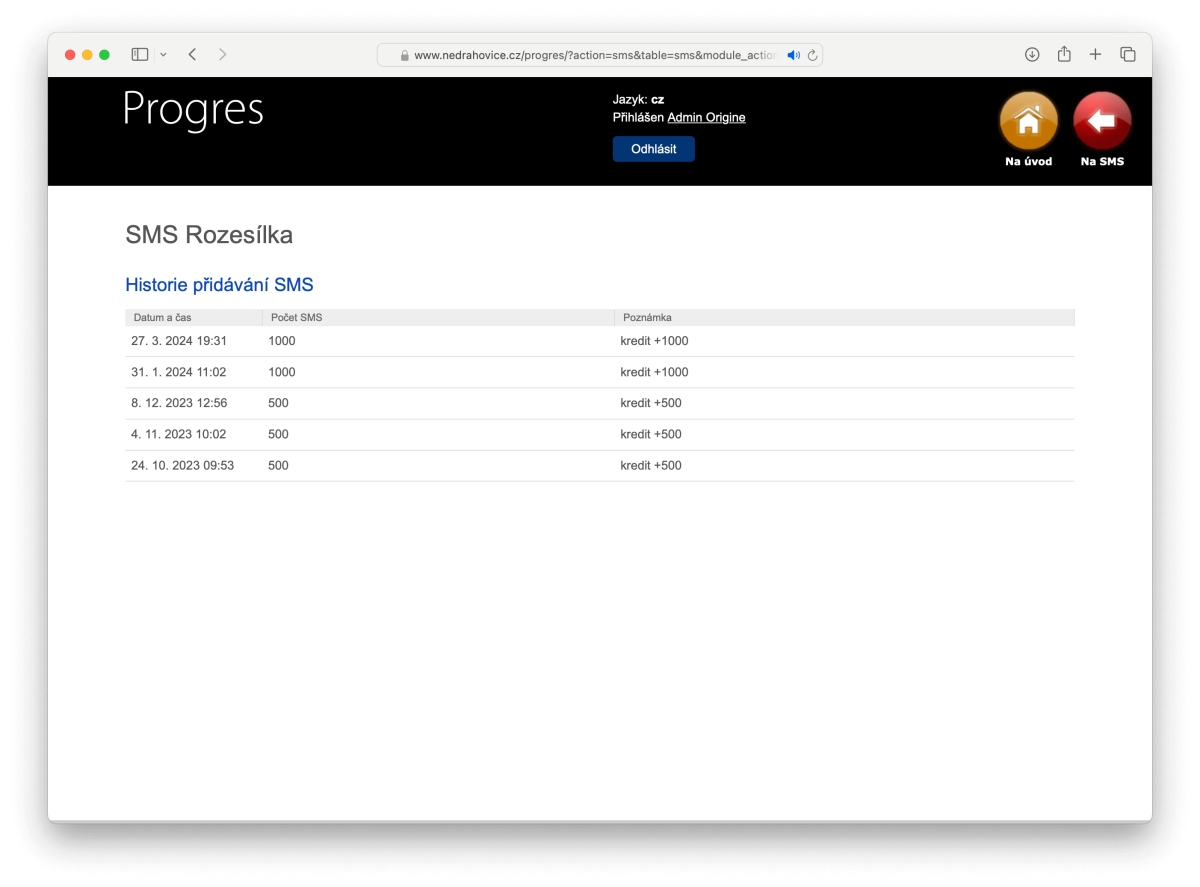Image resolution: width=1200 pixels, height=887 pixels.
Task: Mute audio via speaker icon in address bar
Action: click(x=793, y=55)
